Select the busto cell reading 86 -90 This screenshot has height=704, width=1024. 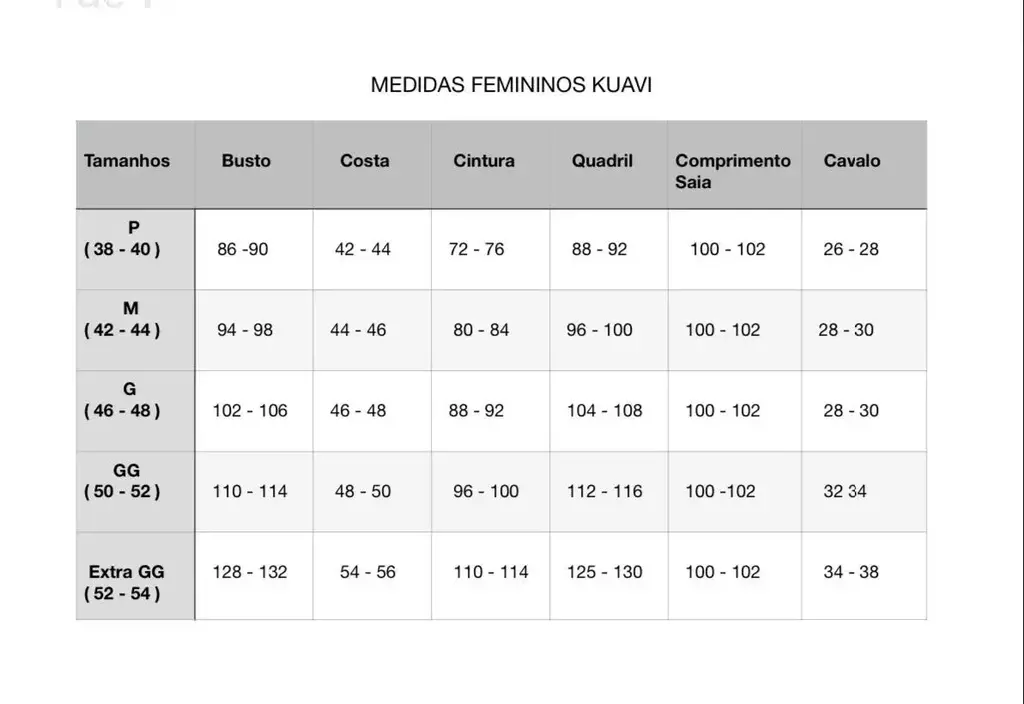(x=242, y=249)
